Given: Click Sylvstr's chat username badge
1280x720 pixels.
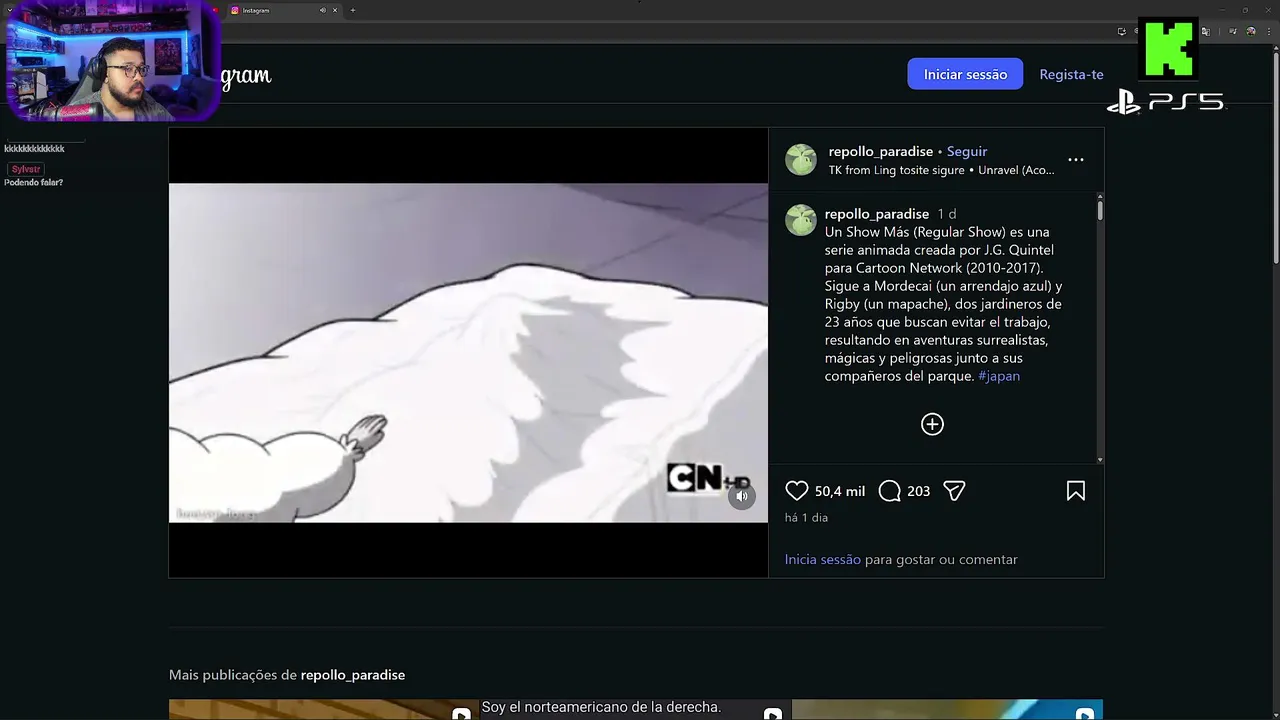Looking at the screenshot, I should [26, 169].
